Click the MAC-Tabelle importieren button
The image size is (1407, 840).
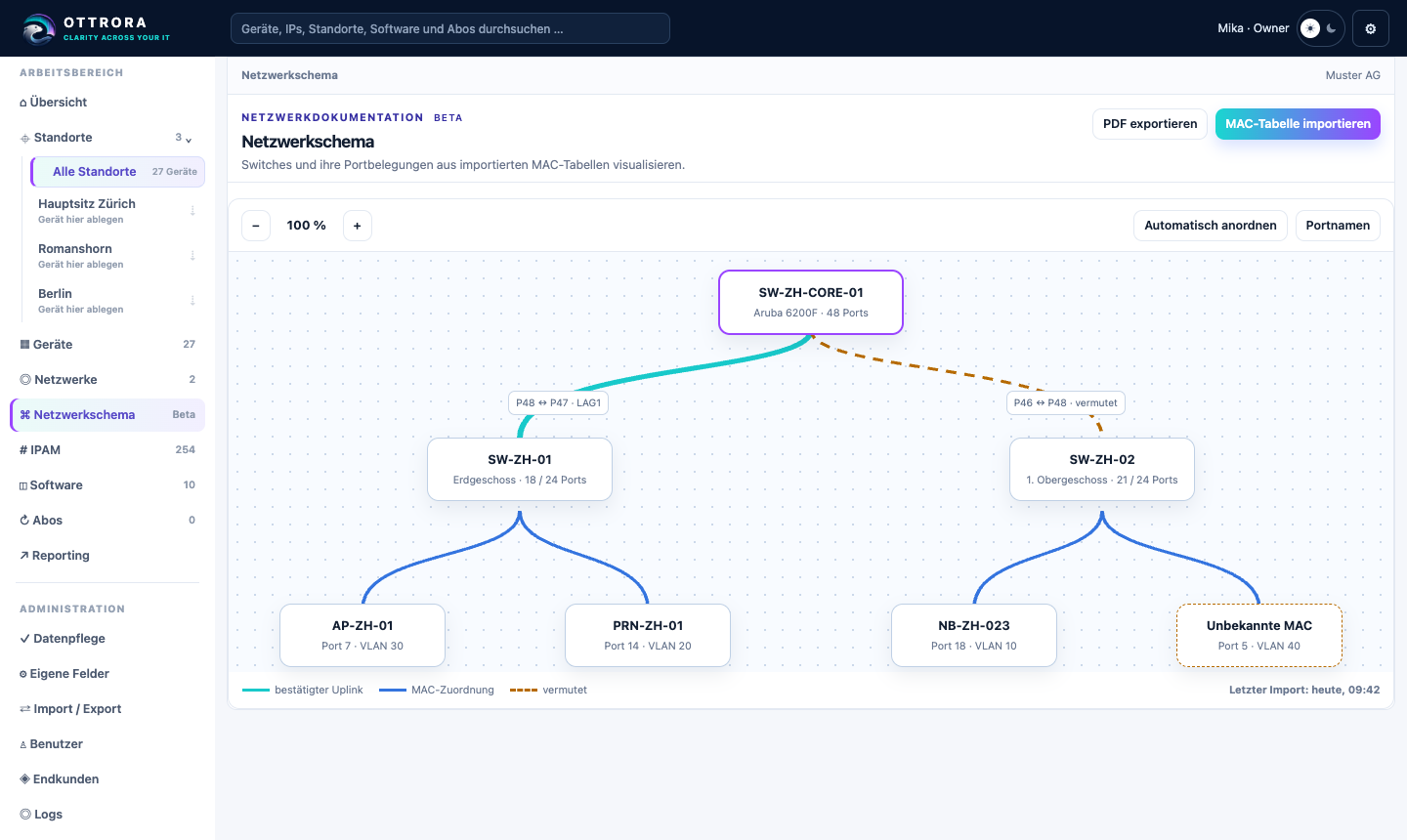1298,124
